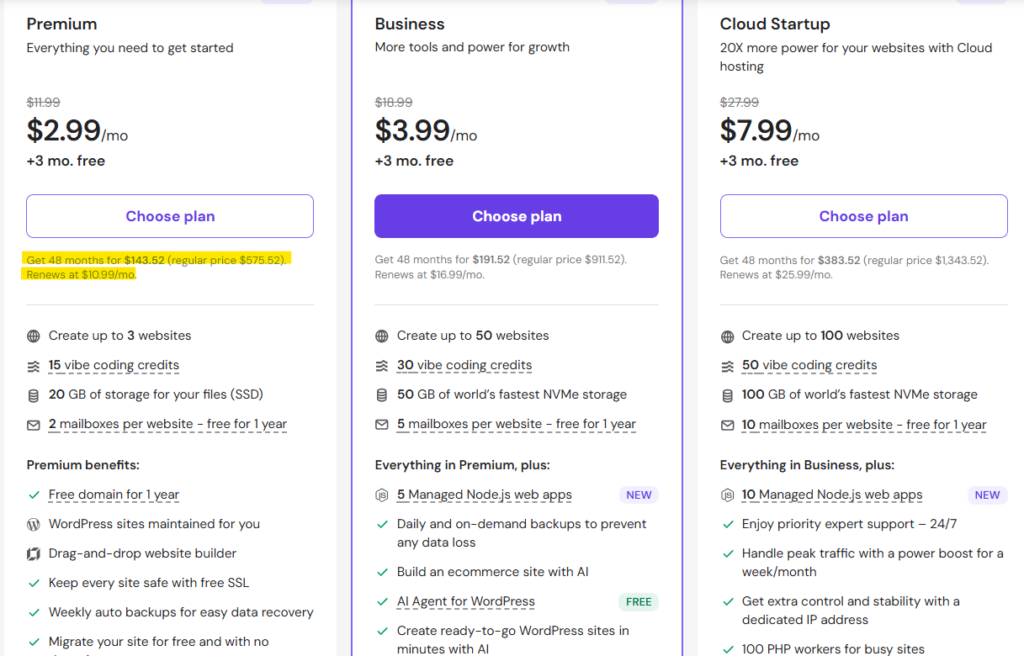The height and width of the screenshot is (656, 1024).
Task: Click the Managed Node.js web apps icon in Business
Action: coord(380,494)
